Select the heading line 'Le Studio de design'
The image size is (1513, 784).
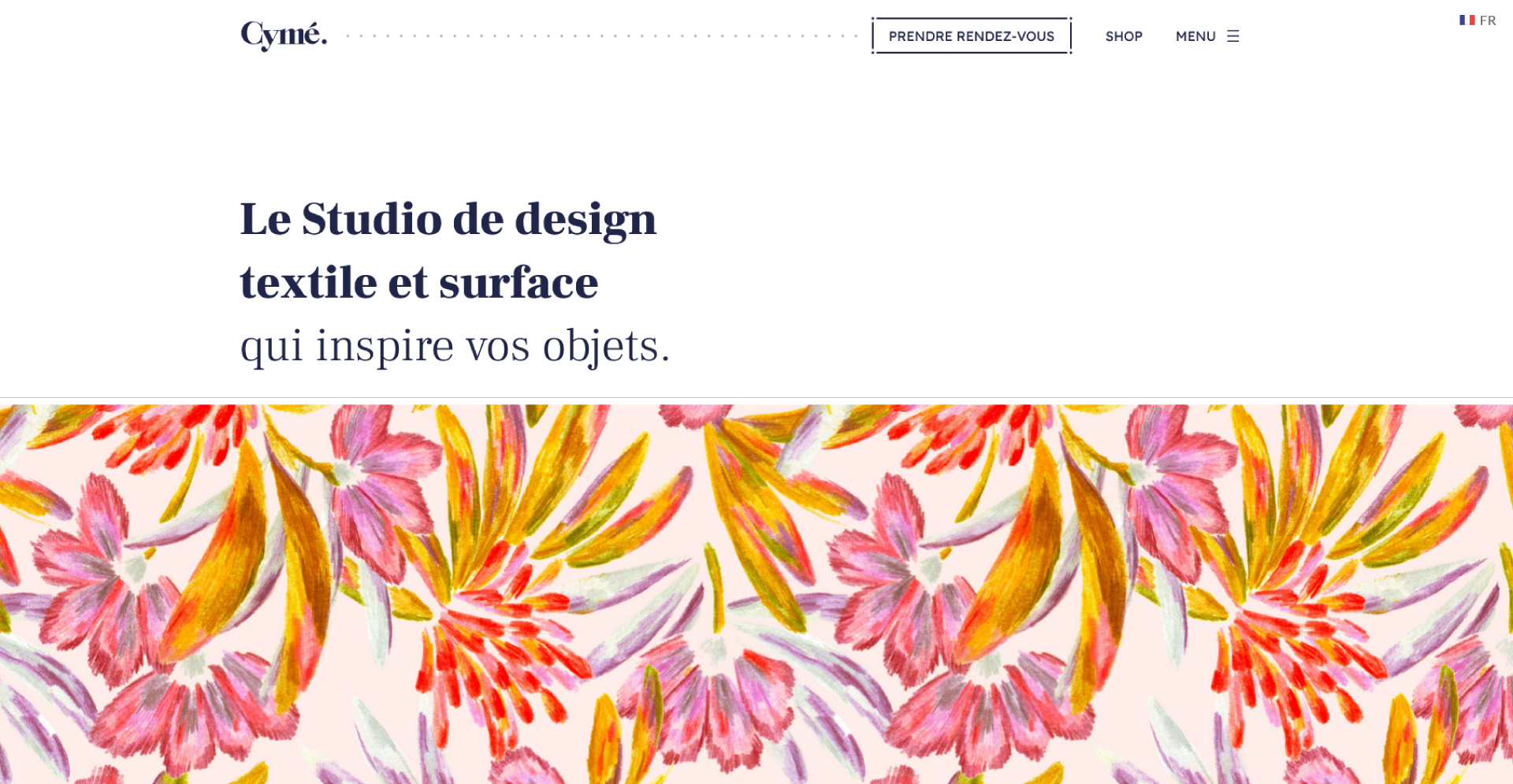point(448,219)
